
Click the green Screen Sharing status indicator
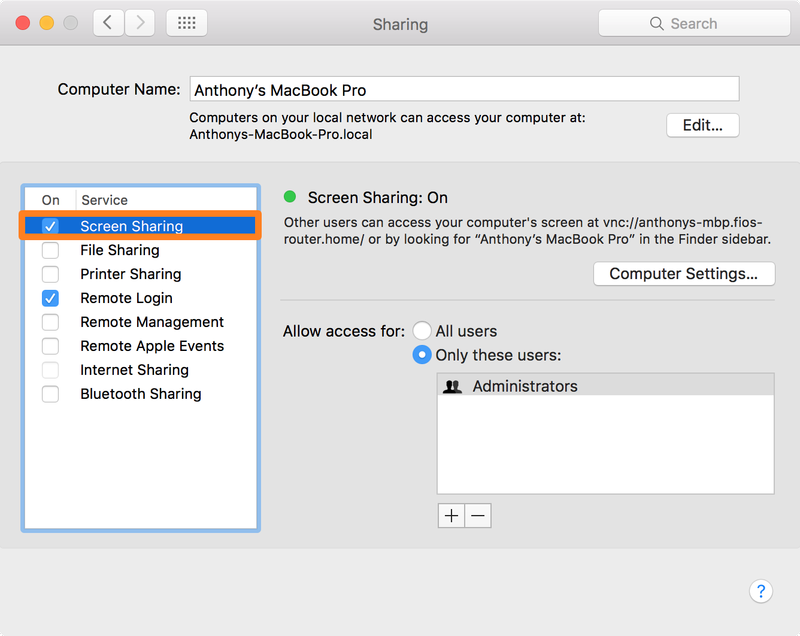point(290,196)
